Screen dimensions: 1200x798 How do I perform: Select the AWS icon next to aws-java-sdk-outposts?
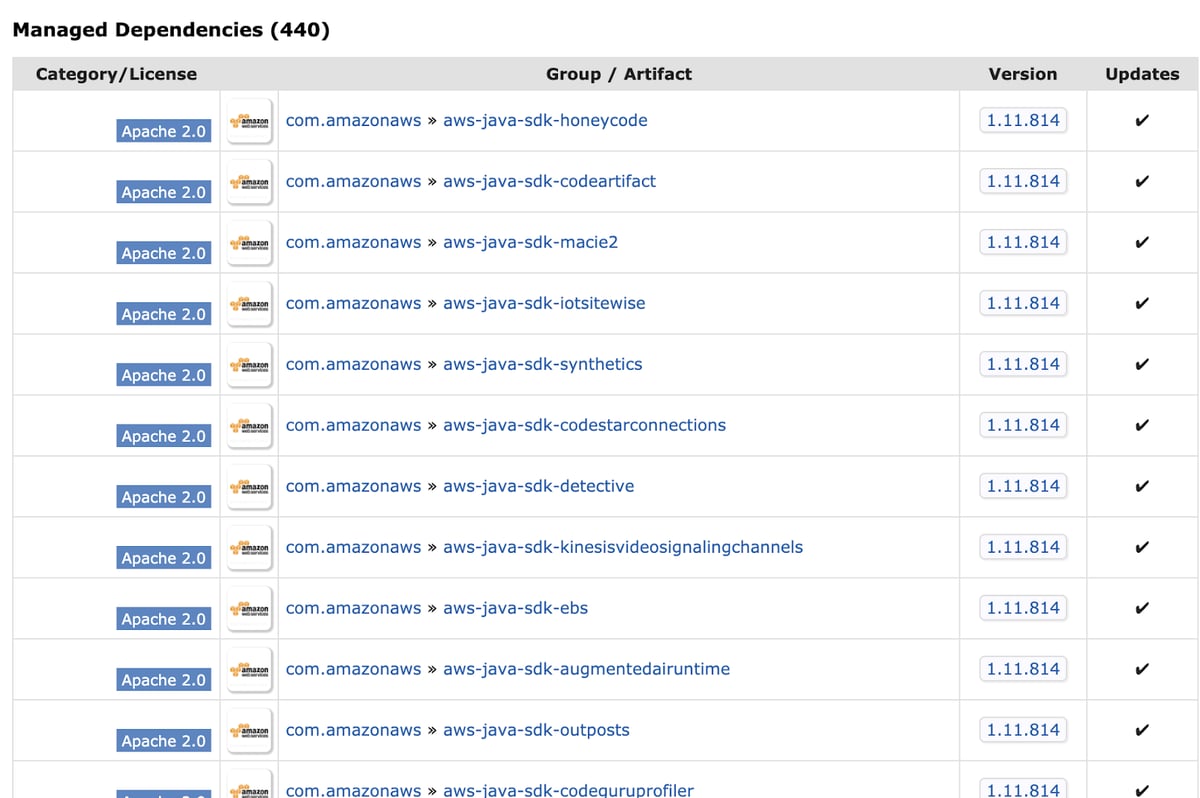coord(249,730)
